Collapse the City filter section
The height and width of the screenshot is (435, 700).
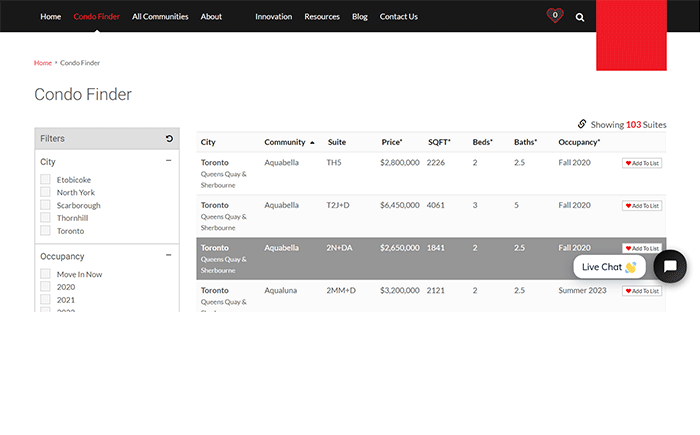click(x=169, y=161)
